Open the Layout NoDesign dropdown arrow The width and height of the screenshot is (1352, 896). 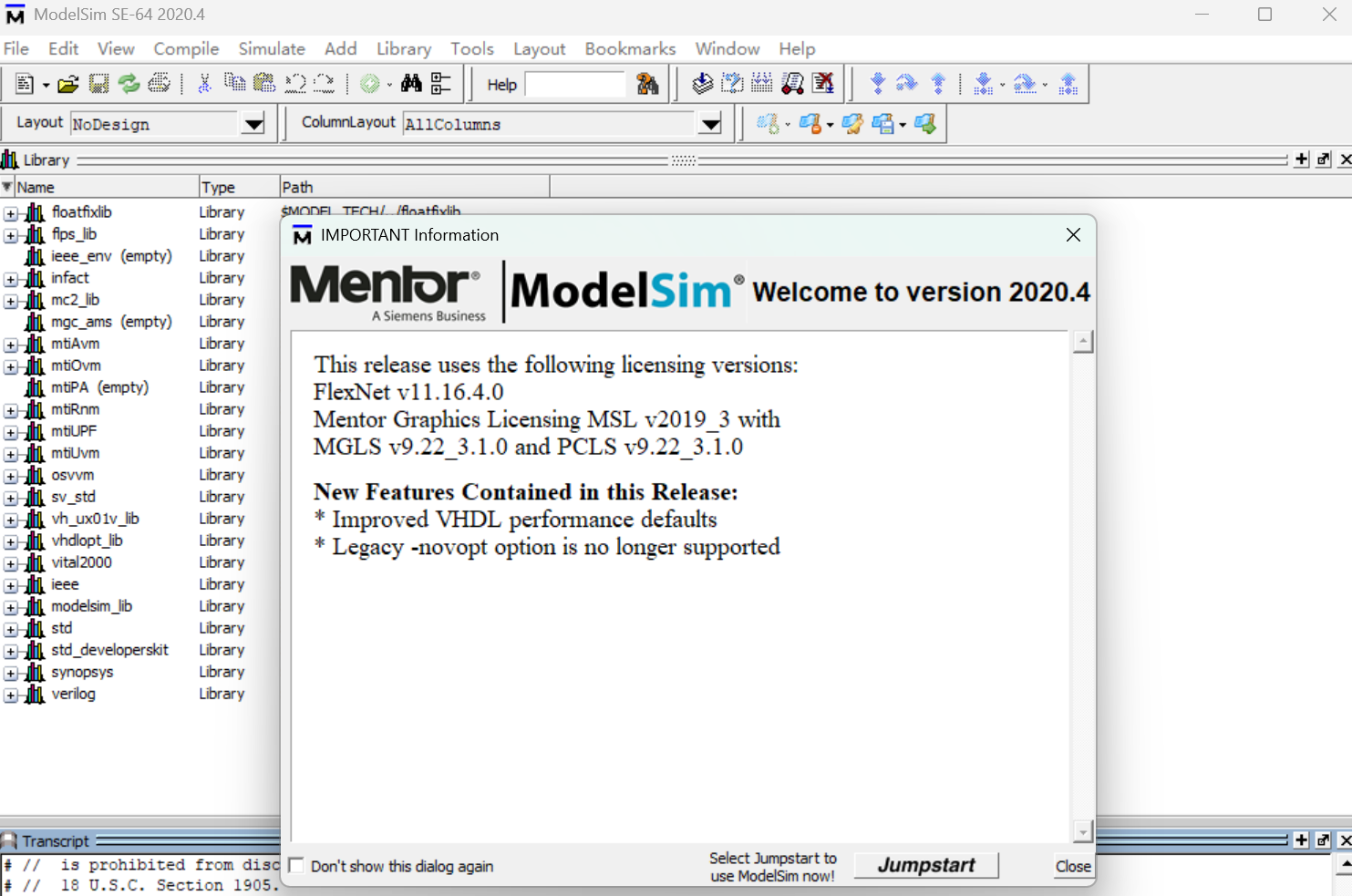(x=253, y=124)
